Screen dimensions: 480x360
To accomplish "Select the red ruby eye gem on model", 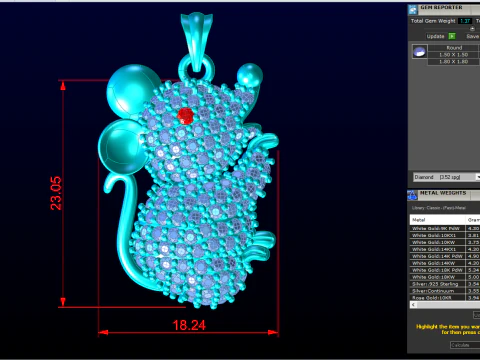I will [185, 116].
